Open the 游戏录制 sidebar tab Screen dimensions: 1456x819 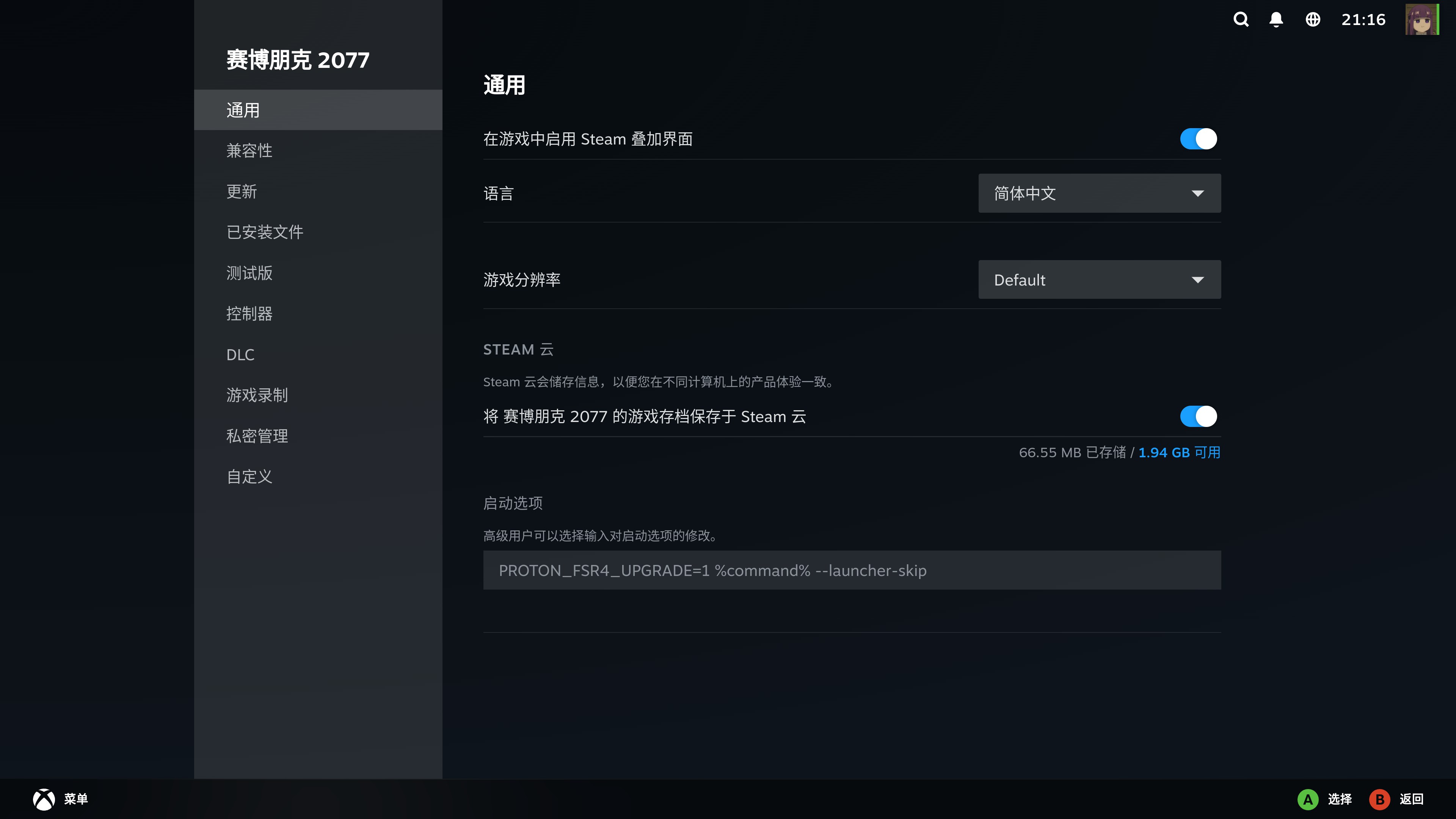coord(257,395)
